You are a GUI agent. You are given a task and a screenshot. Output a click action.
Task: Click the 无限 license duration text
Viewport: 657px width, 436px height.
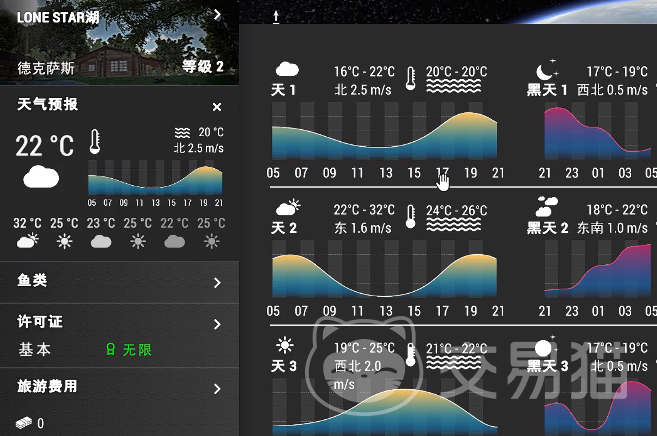point(137,350)
